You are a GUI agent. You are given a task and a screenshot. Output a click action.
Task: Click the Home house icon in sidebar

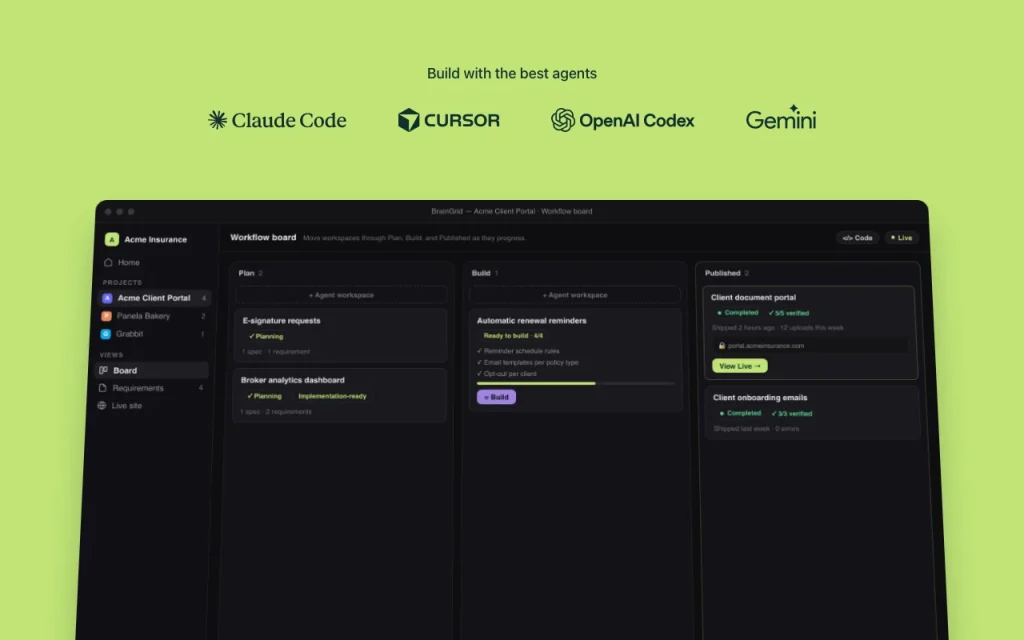[x=108, y=263]
